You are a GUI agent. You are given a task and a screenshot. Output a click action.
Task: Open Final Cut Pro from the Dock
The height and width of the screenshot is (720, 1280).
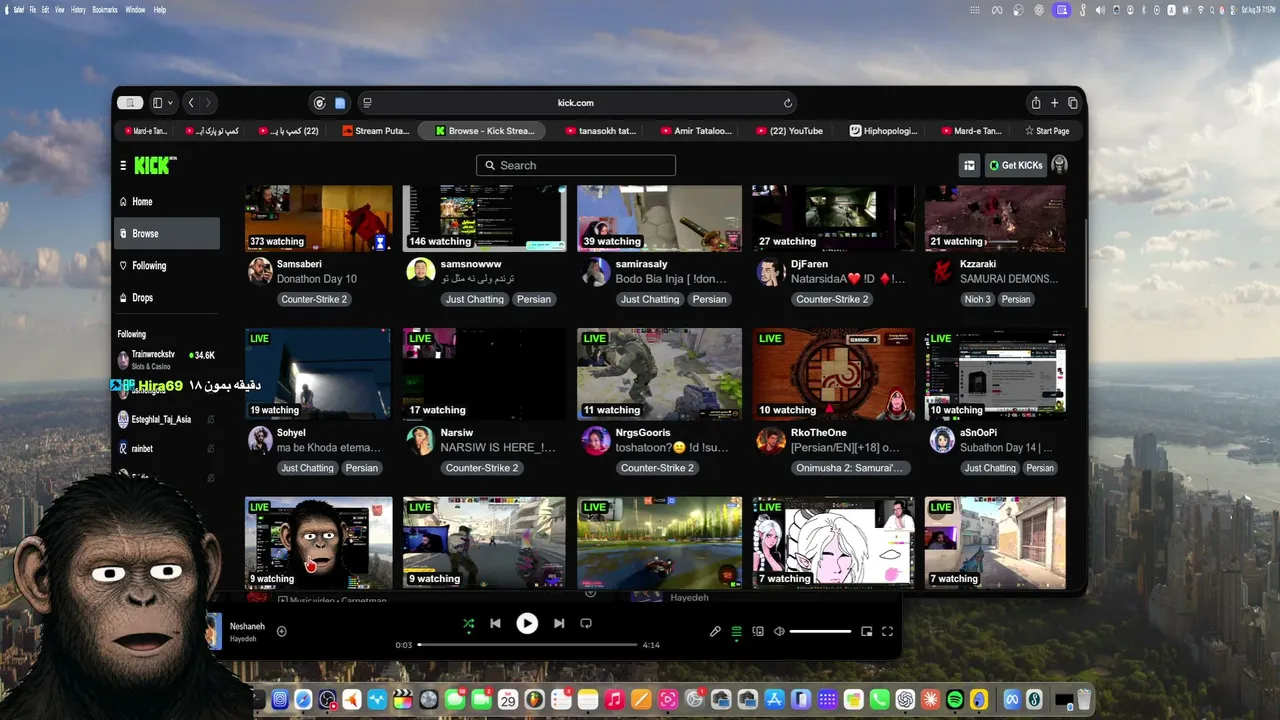click(403, 700)
